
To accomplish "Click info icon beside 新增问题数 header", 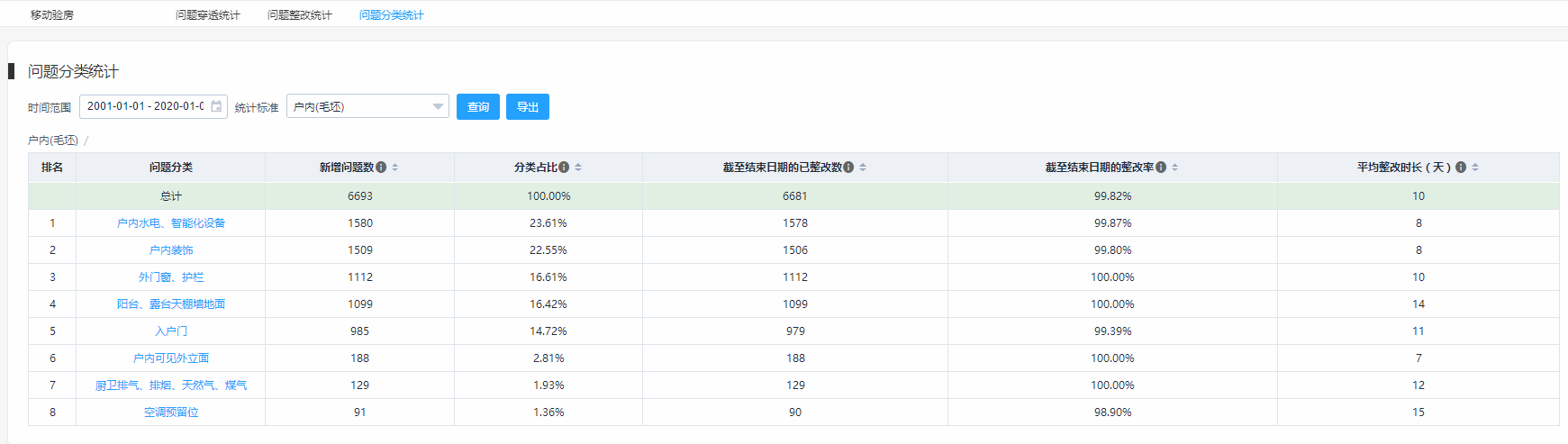I will click(x=381, y=168).
